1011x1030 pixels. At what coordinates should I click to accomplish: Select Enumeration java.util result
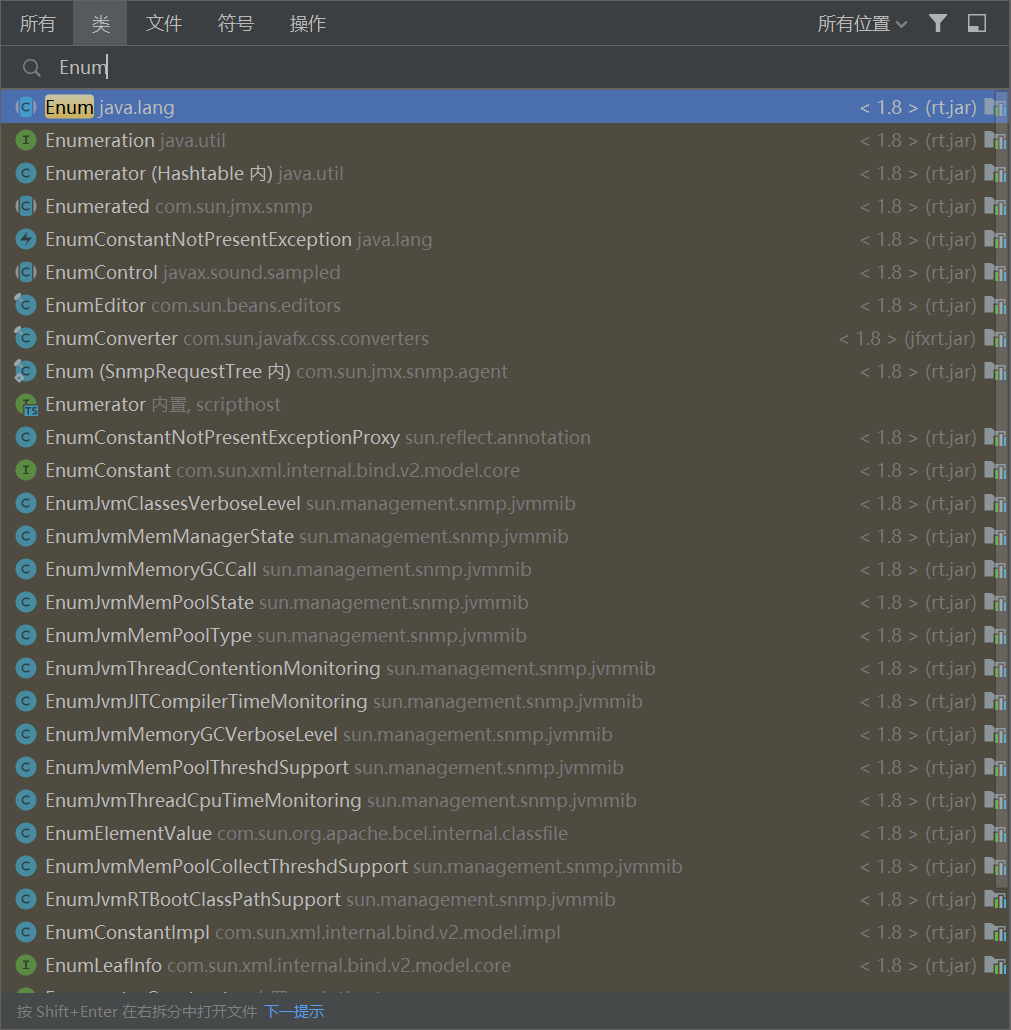pos(505,140)
